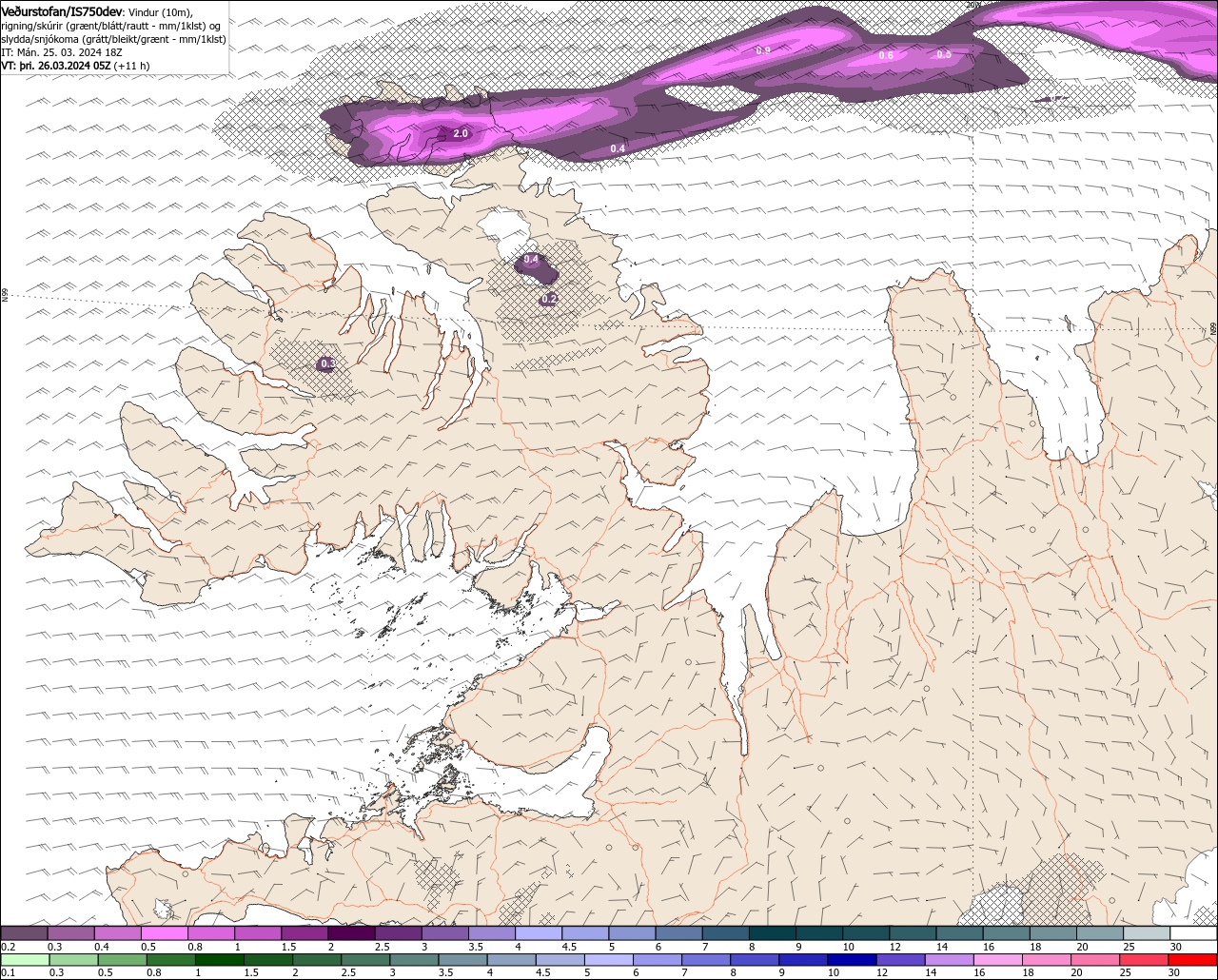This screenshot has width=1218, height=980.
Task: Click the pale green 0.1 swatch in the rain scale
Action: (x=26, y=960)
